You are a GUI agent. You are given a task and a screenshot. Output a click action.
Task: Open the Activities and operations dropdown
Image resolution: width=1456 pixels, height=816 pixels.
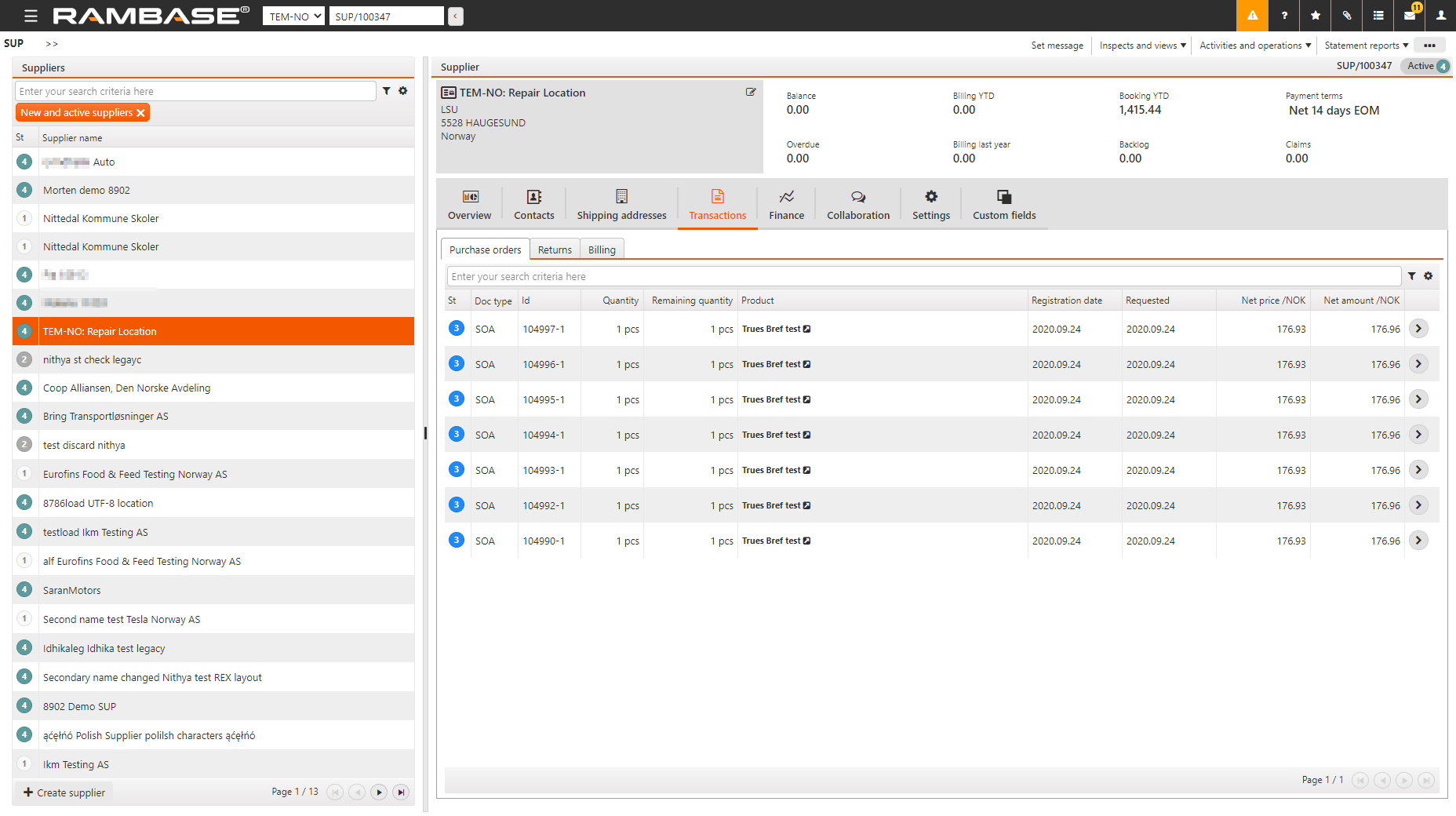click(x=1254, y=46)
